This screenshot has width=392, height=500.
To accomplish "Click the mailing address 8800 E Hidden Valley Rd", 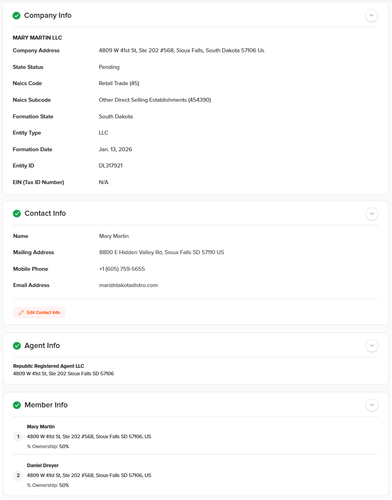I will click(x=162, y=252).
